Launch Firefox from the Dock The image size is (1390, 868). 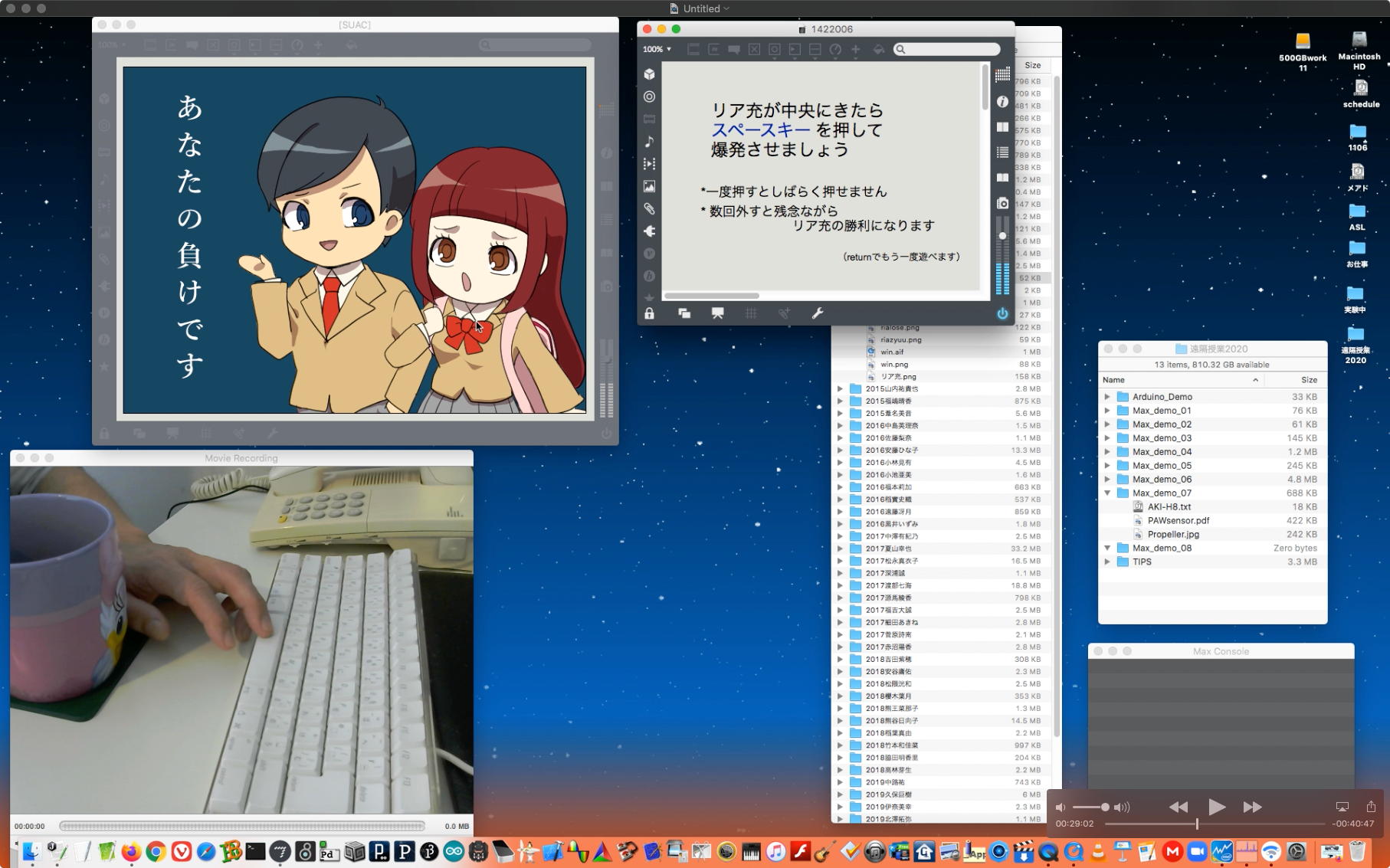[x=131, y=852]
